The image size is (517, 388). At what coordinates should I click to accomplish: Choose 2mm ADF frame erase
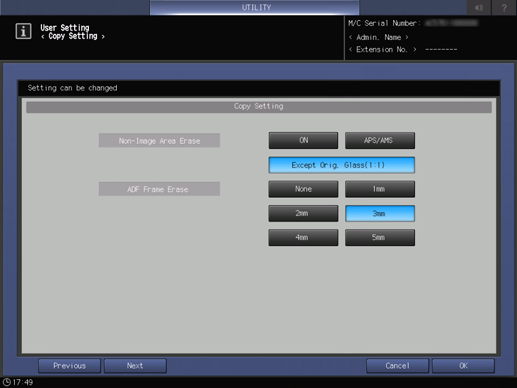(303, 213)
